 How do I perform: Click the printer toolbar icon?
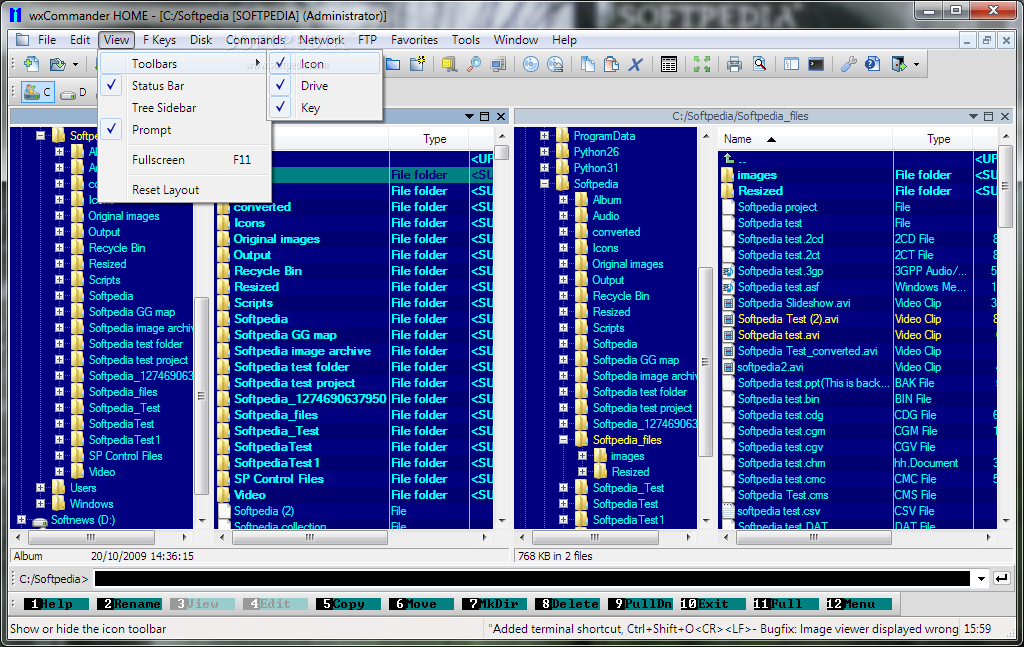click(734, 64)
